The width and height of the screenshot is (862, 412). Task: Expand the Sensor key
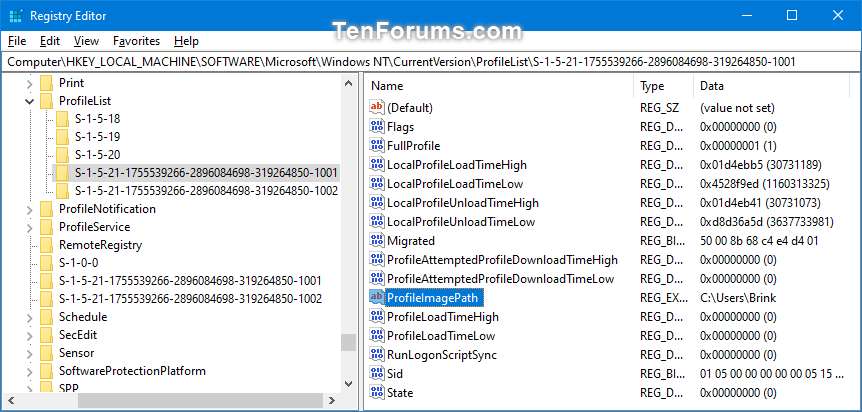click(x=29, y=353)
